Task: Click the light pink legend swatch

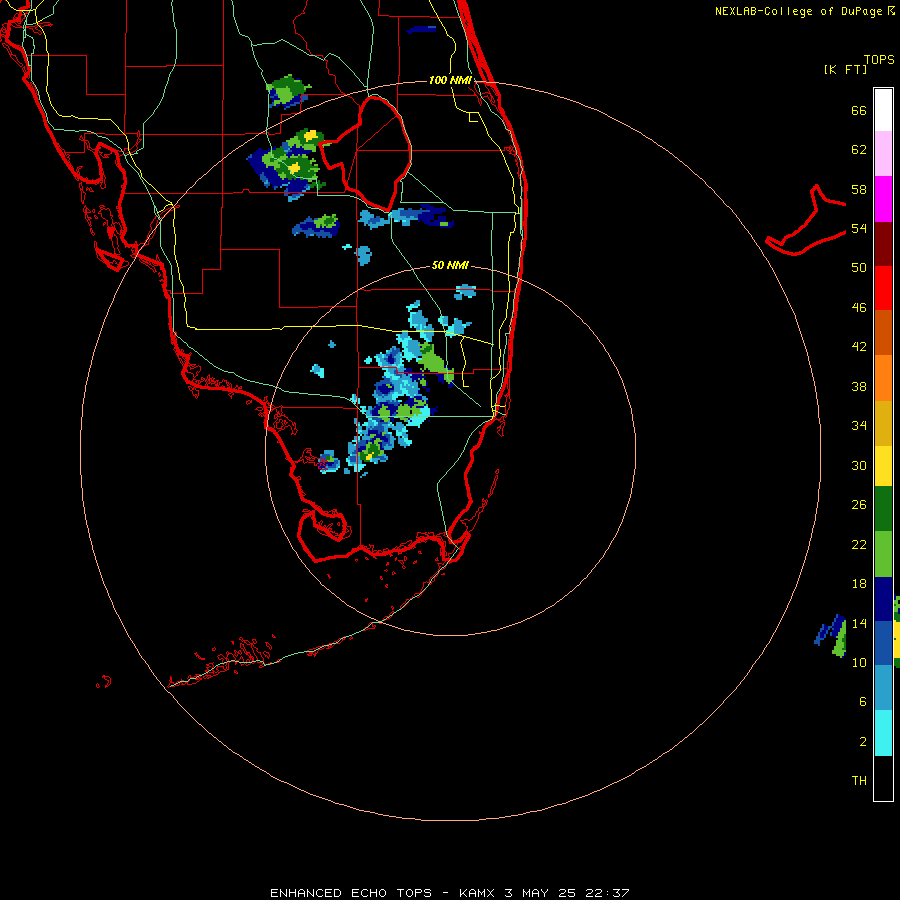Action: 883,153
